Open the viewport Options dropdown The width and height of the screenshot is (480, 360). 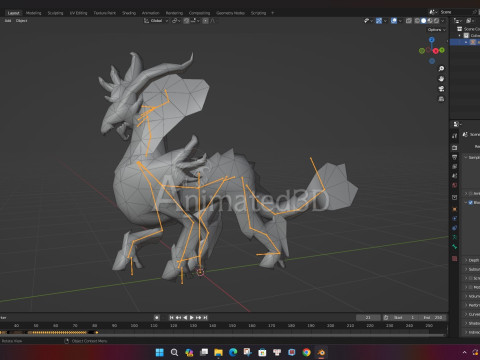click(436, 30)
